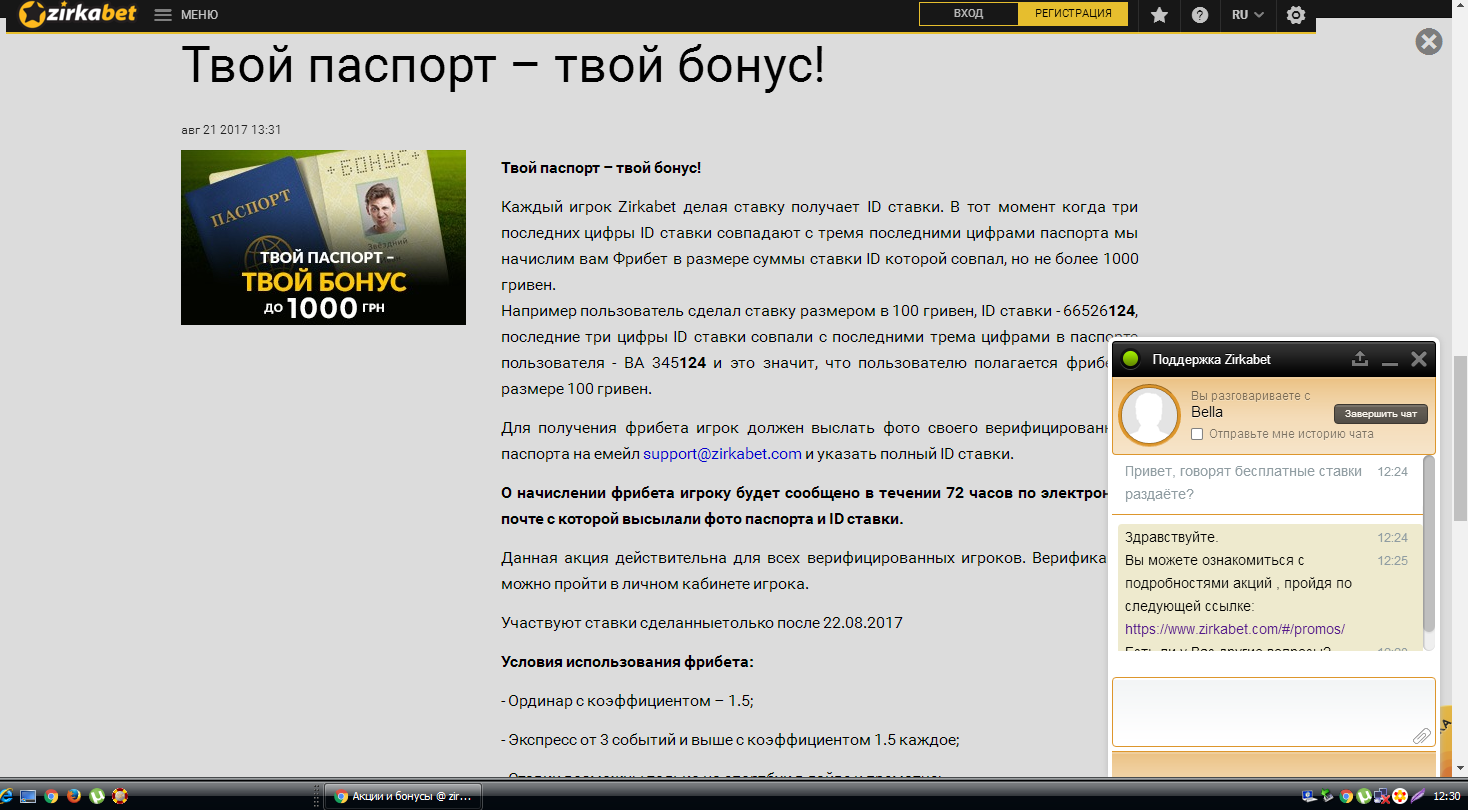Viewport: 1468px width, 810px height.
Task: Click the Zirkabet logo
Action: (77, 14)
